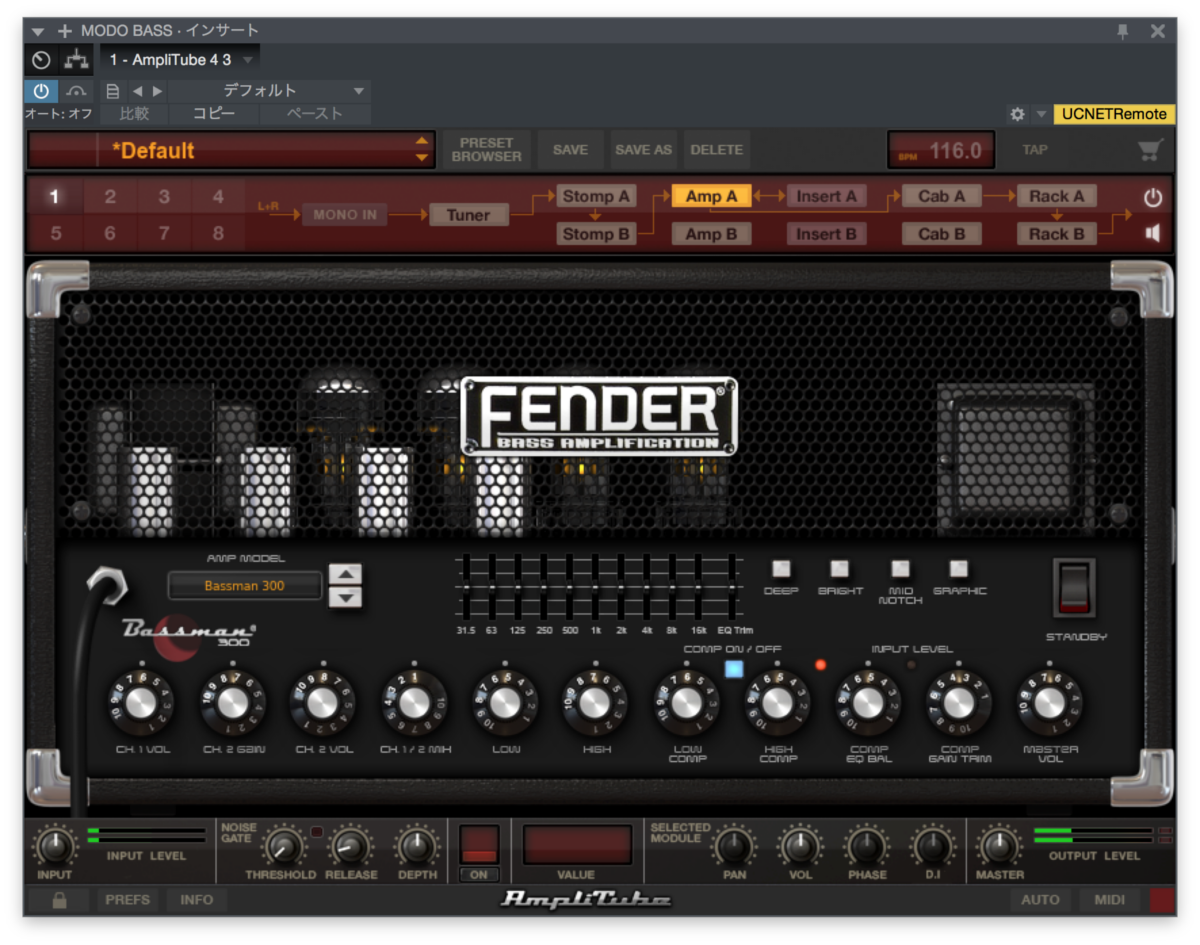Click the 250 Hz EQ slider

click(542, 587)
